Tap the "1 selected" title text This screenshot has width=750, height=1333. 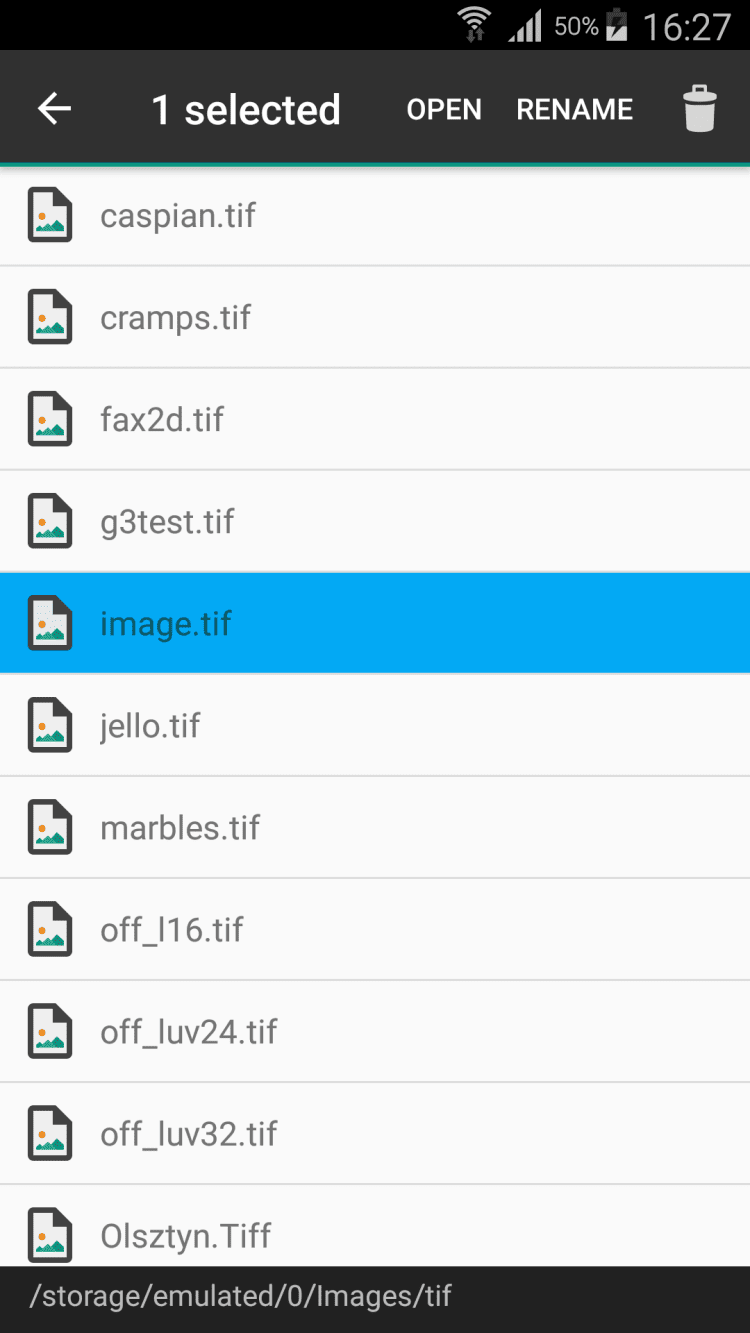click(x=246, y=109)
